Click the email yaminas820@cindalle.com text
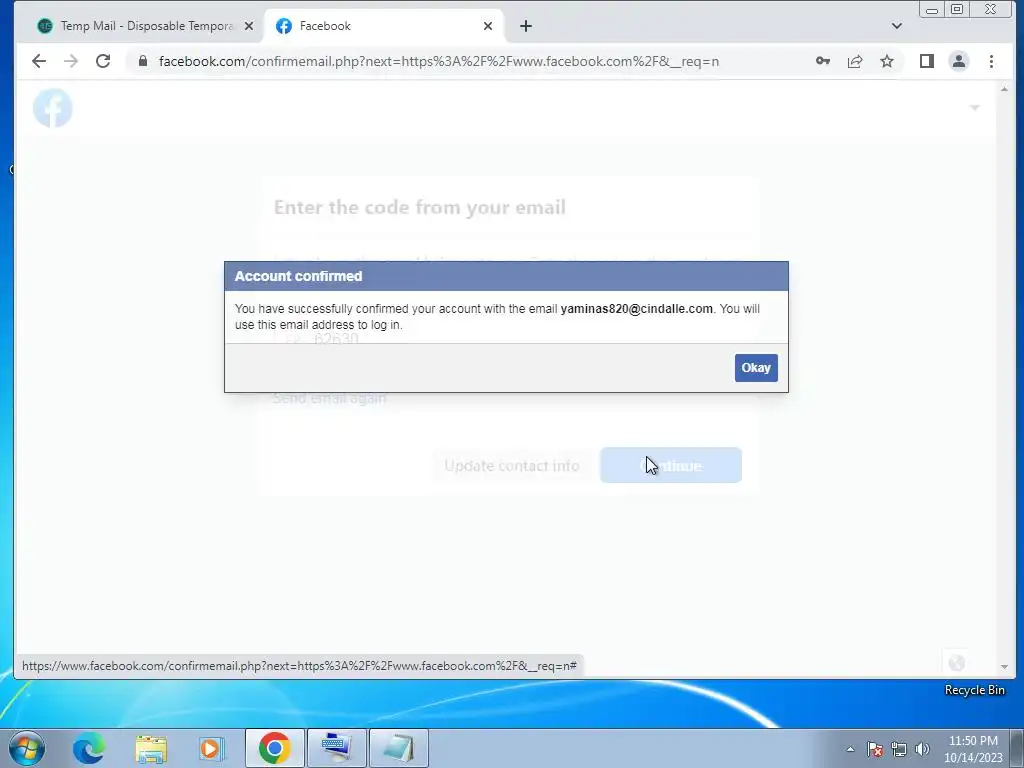 (x=637, y=309)
